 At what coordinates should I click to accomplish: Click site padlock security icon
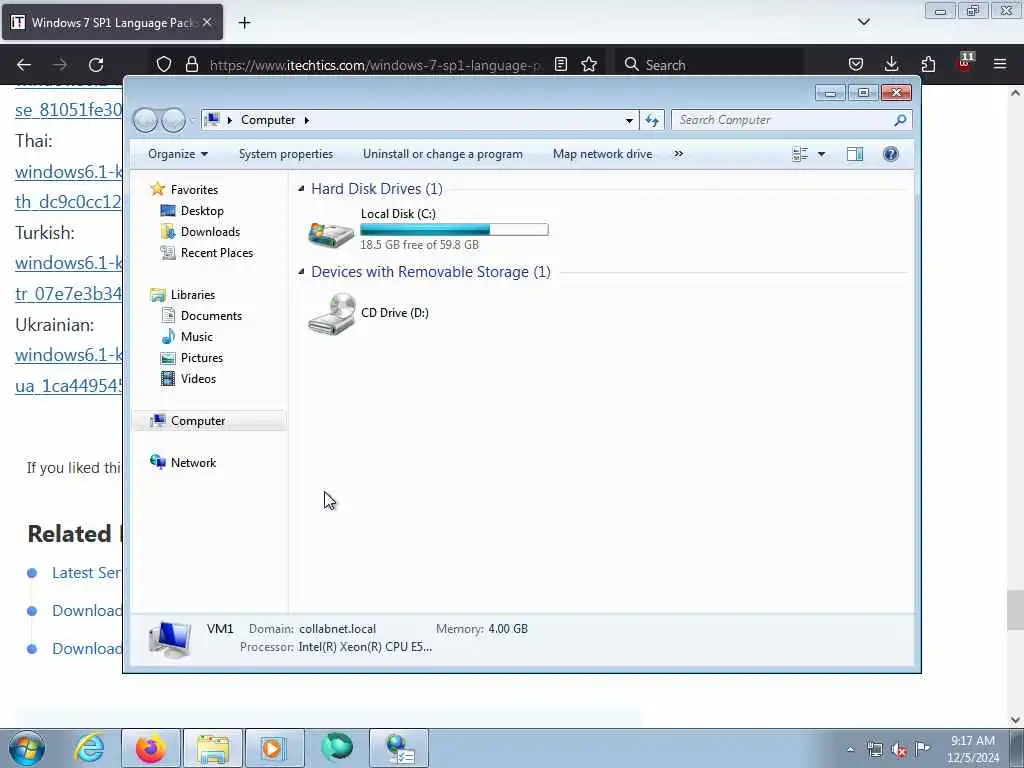[191, 65]
